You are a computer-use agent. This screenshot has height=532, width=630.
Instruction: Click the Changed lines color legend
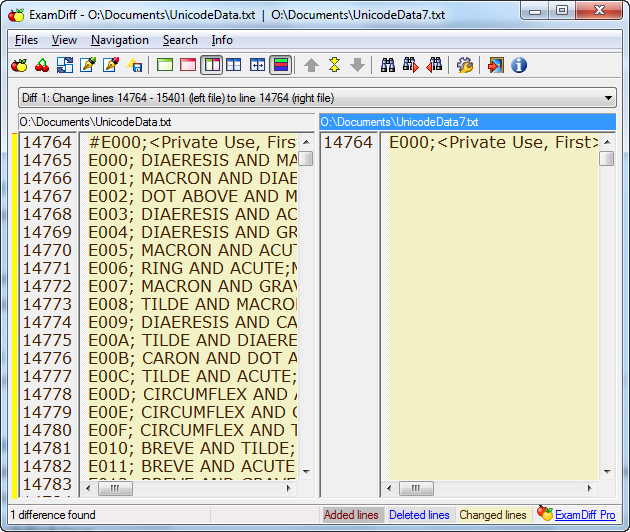(x=492, y=515)
